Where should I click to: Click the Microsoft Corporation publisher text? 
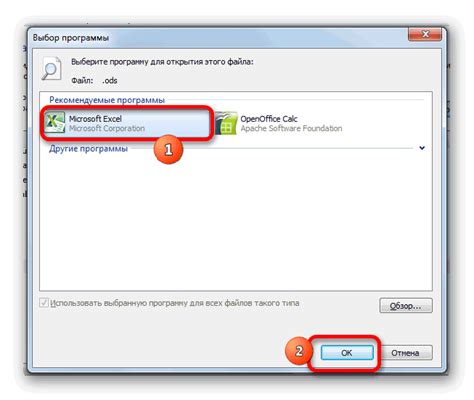(x=107, y=128)
